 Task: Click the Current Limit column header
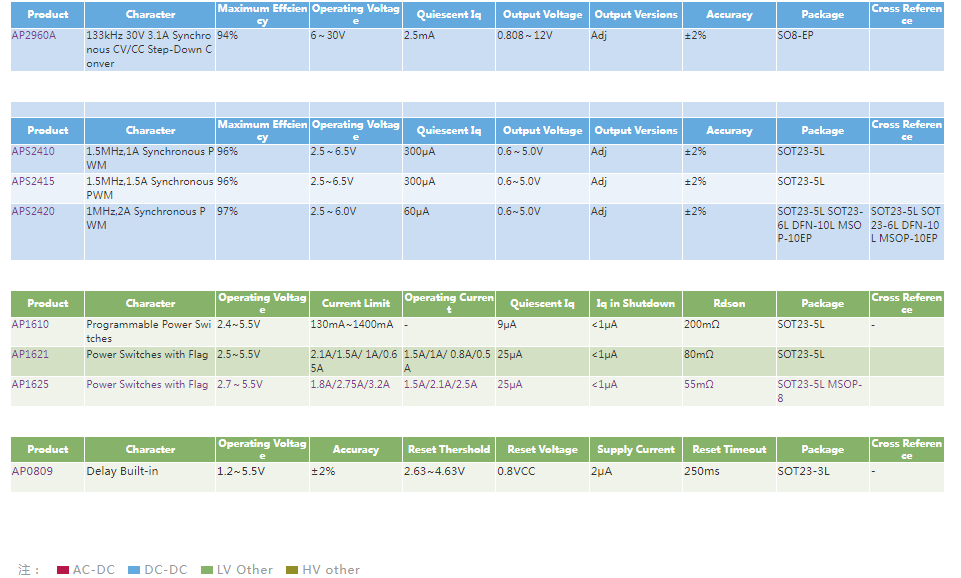tap(356, 304)
